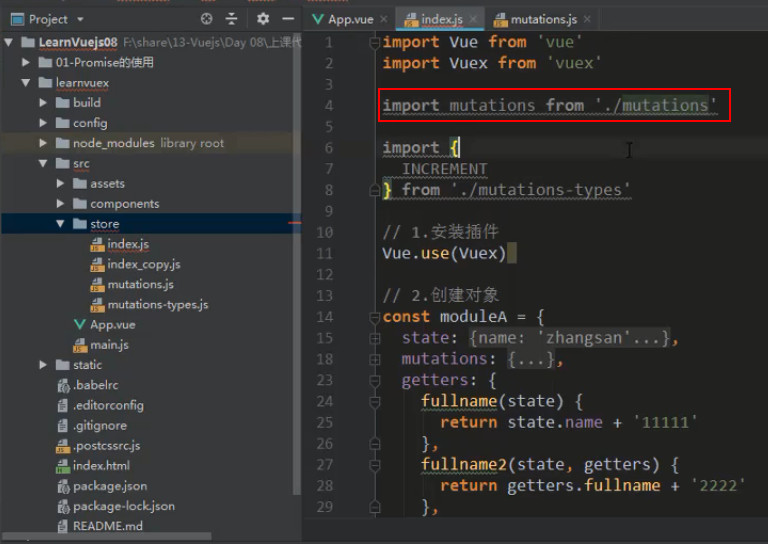Open the Project view dropdown
The width and height of the screenshot is (768, 544).
pyautogui.click(x=80, y=20)
